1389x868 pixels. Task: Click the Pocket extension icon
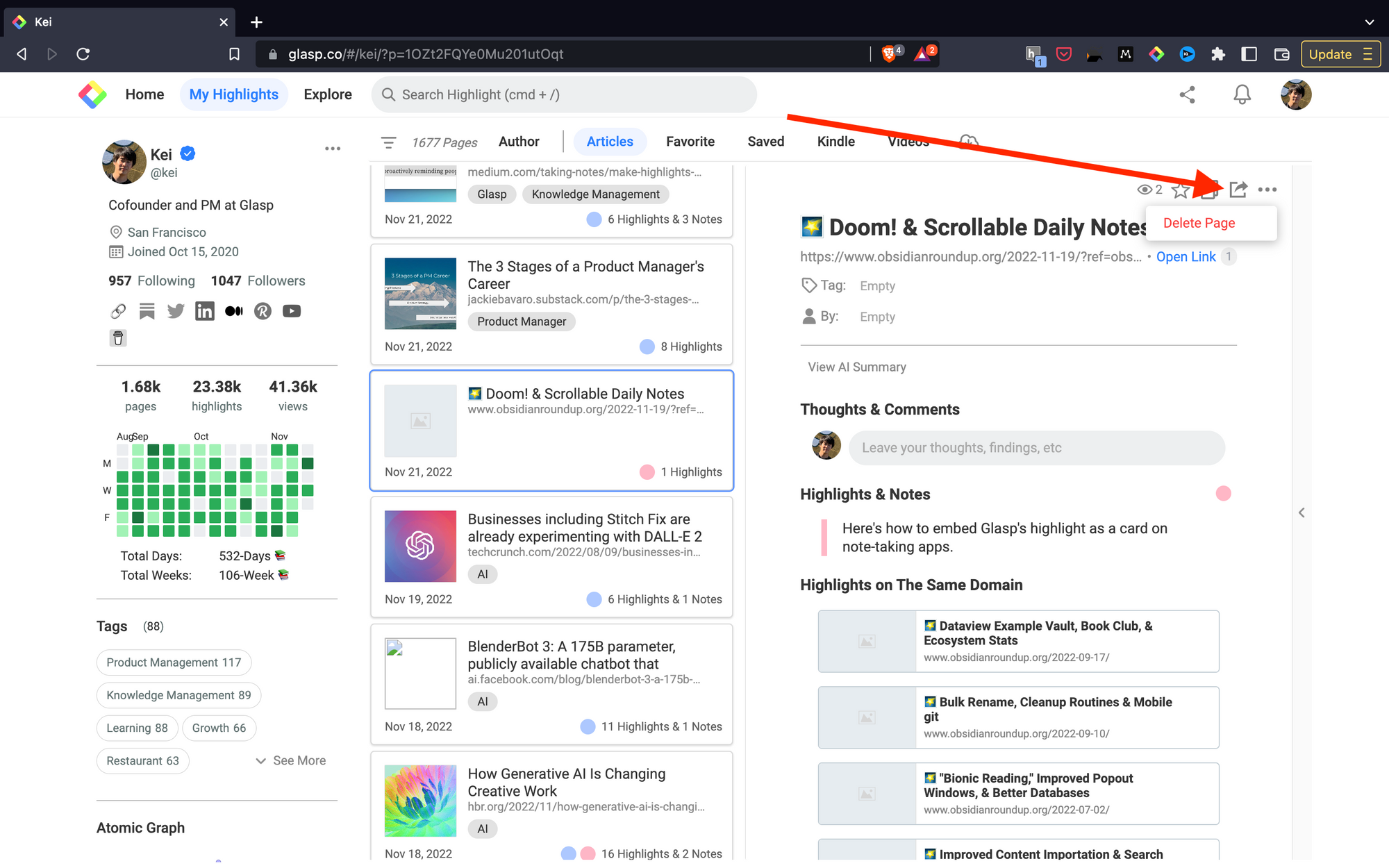coord(1063,54)
